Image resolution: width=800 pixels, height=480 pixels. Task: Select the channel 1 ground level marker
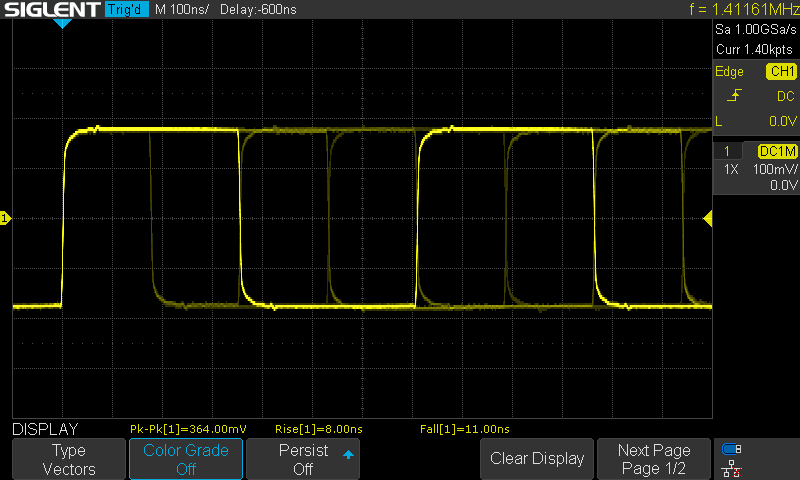point(5,218)
